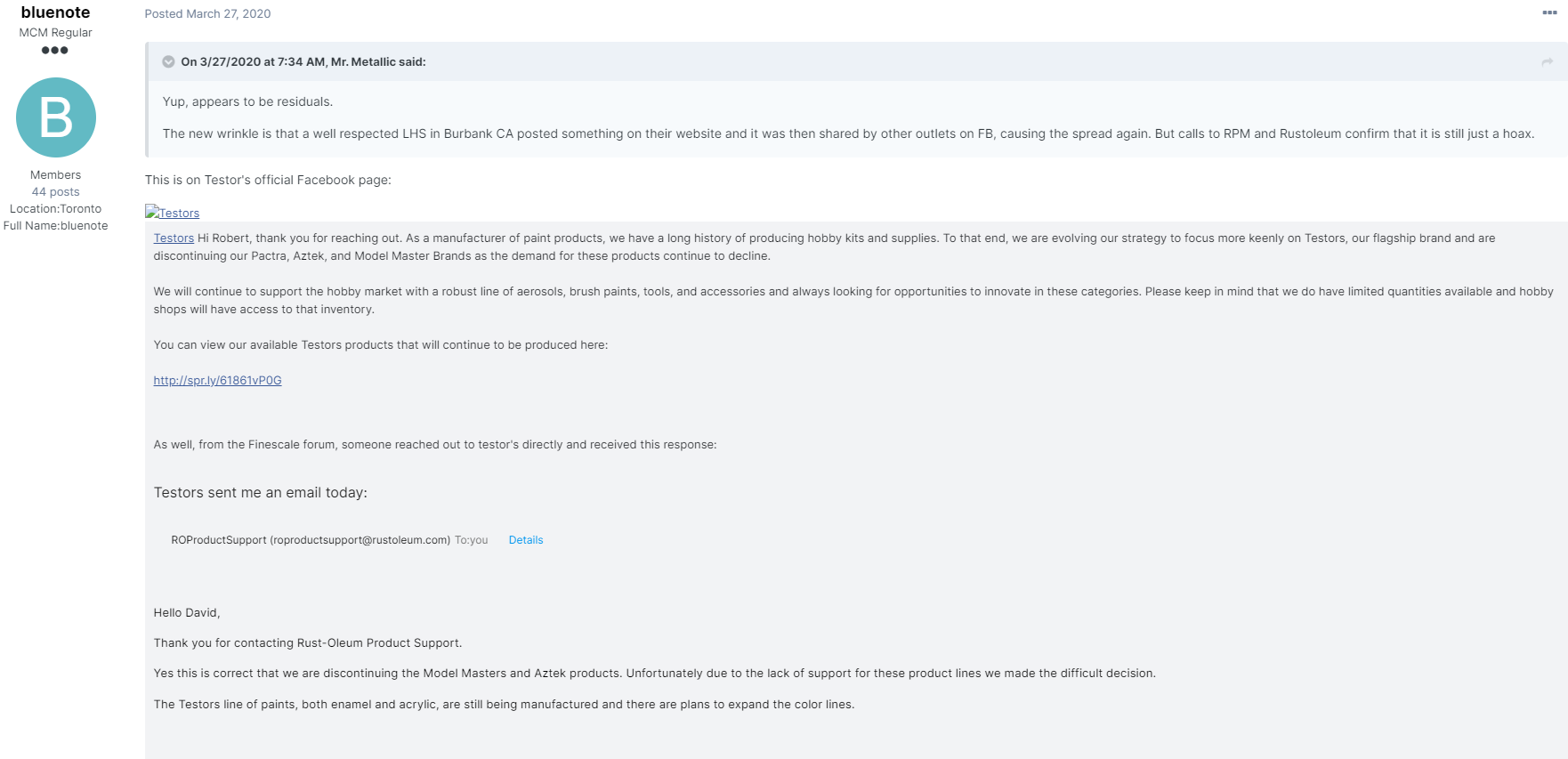Image resolution: width=1568 pixels, height=759 pixels.
Task: Open bluenote username profile link
Action: [55, 12]
